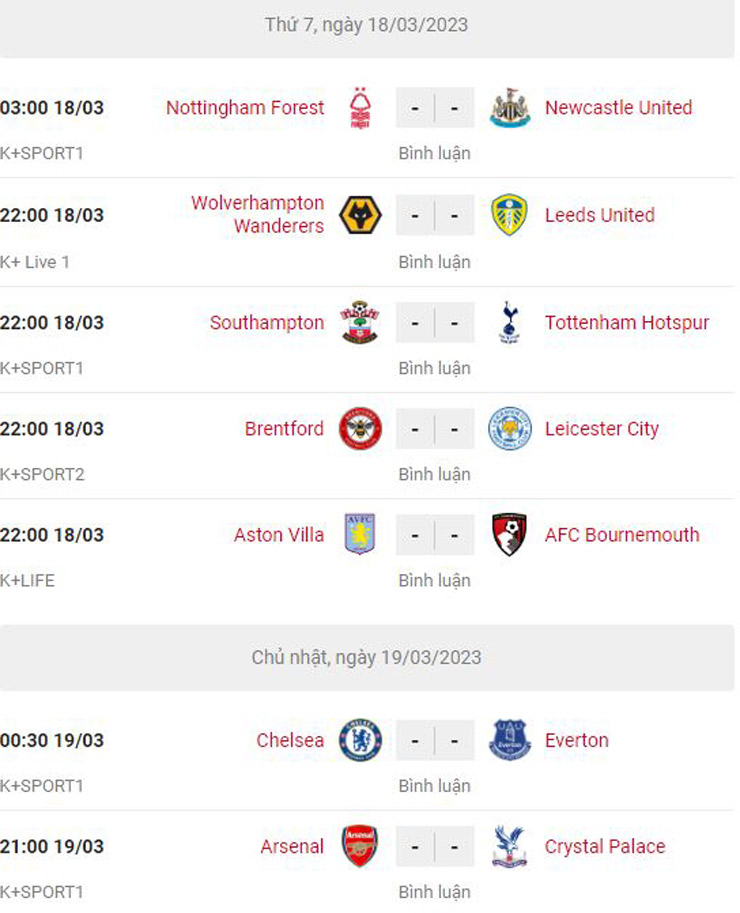740x913 pixels.
Task: Click the Brentford bee crest
Action: (x=360, y=429)
